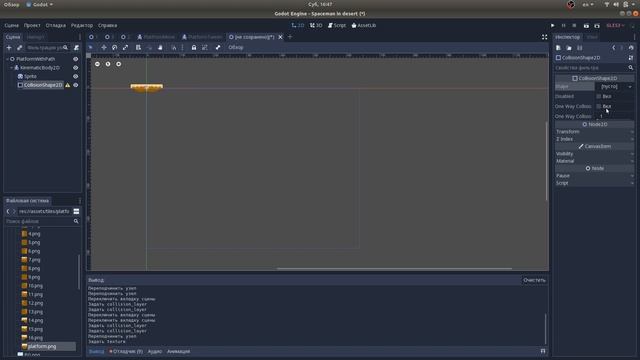
Task: Open the Отладка menu
Action: (56, 25)
